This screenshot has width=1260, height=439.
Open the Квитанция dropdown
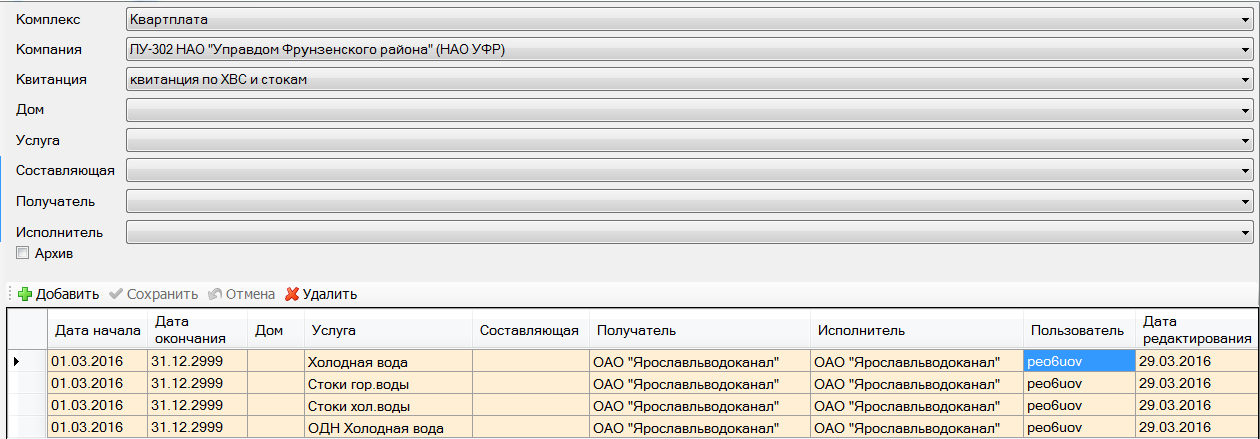click(1246, 80)
